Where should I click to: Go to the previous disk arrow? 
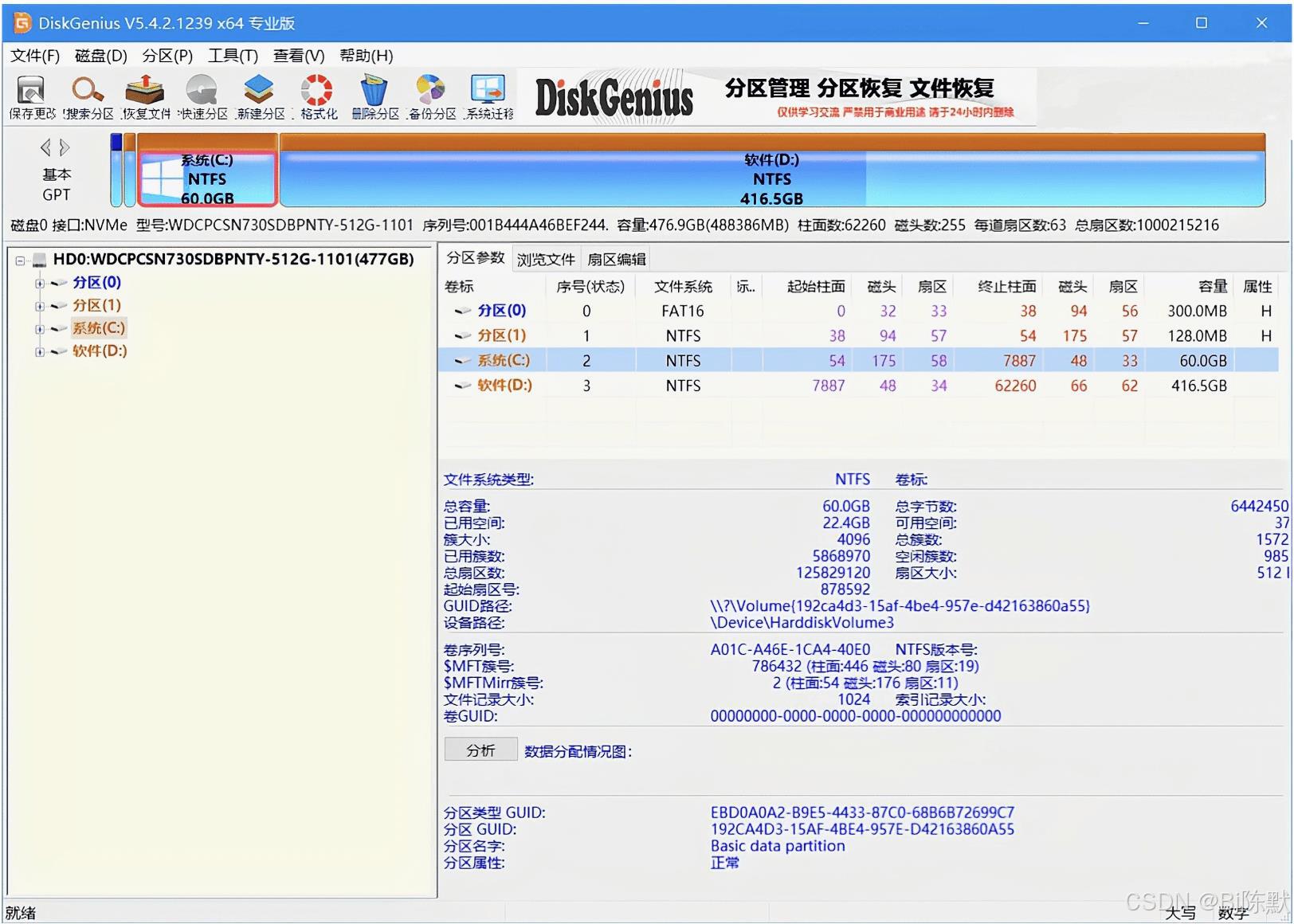[x=45, y=147]
